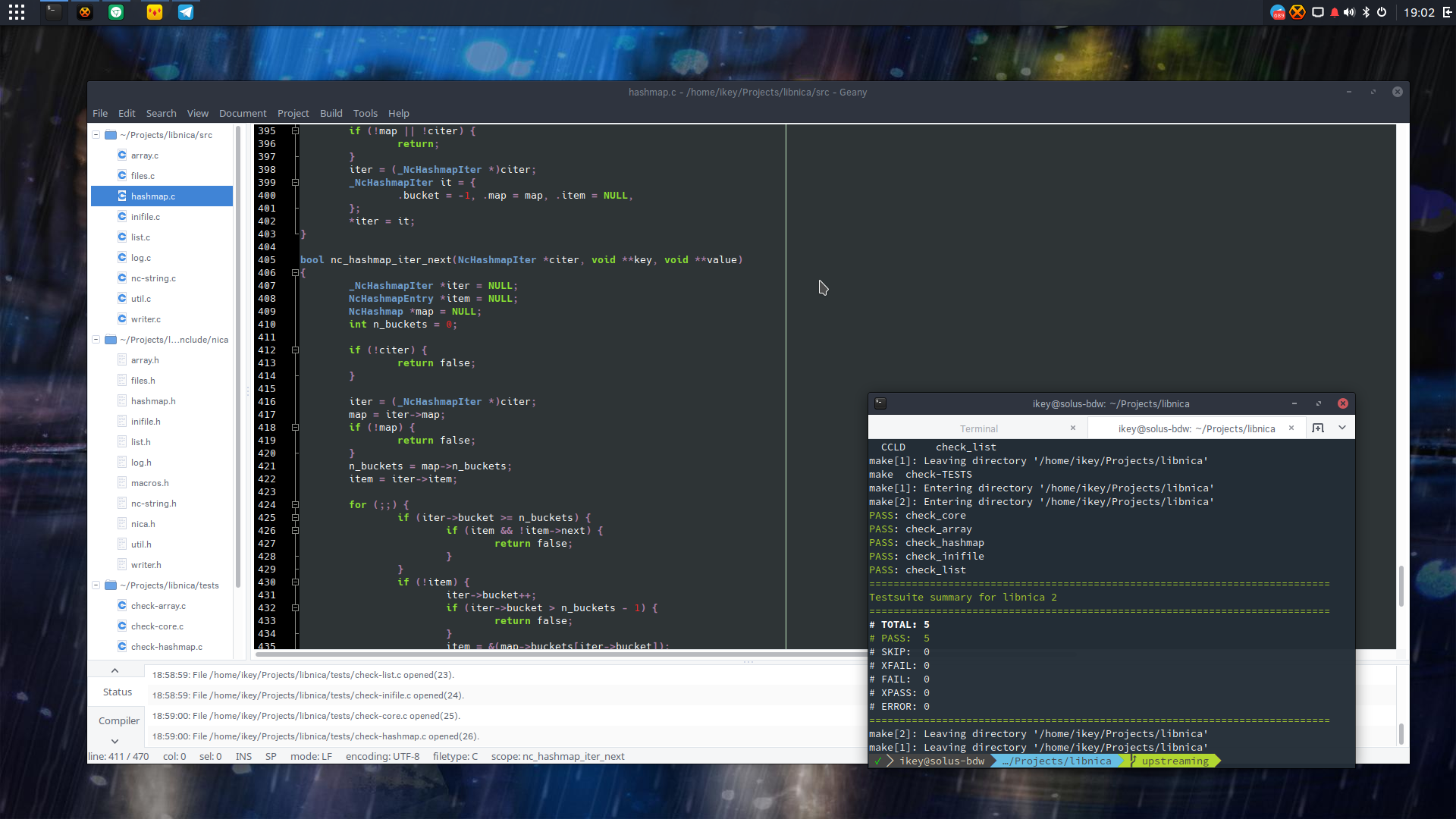
Task: Add a new terminal tab
Action: pyautogui.click(x=1318, y=428)
